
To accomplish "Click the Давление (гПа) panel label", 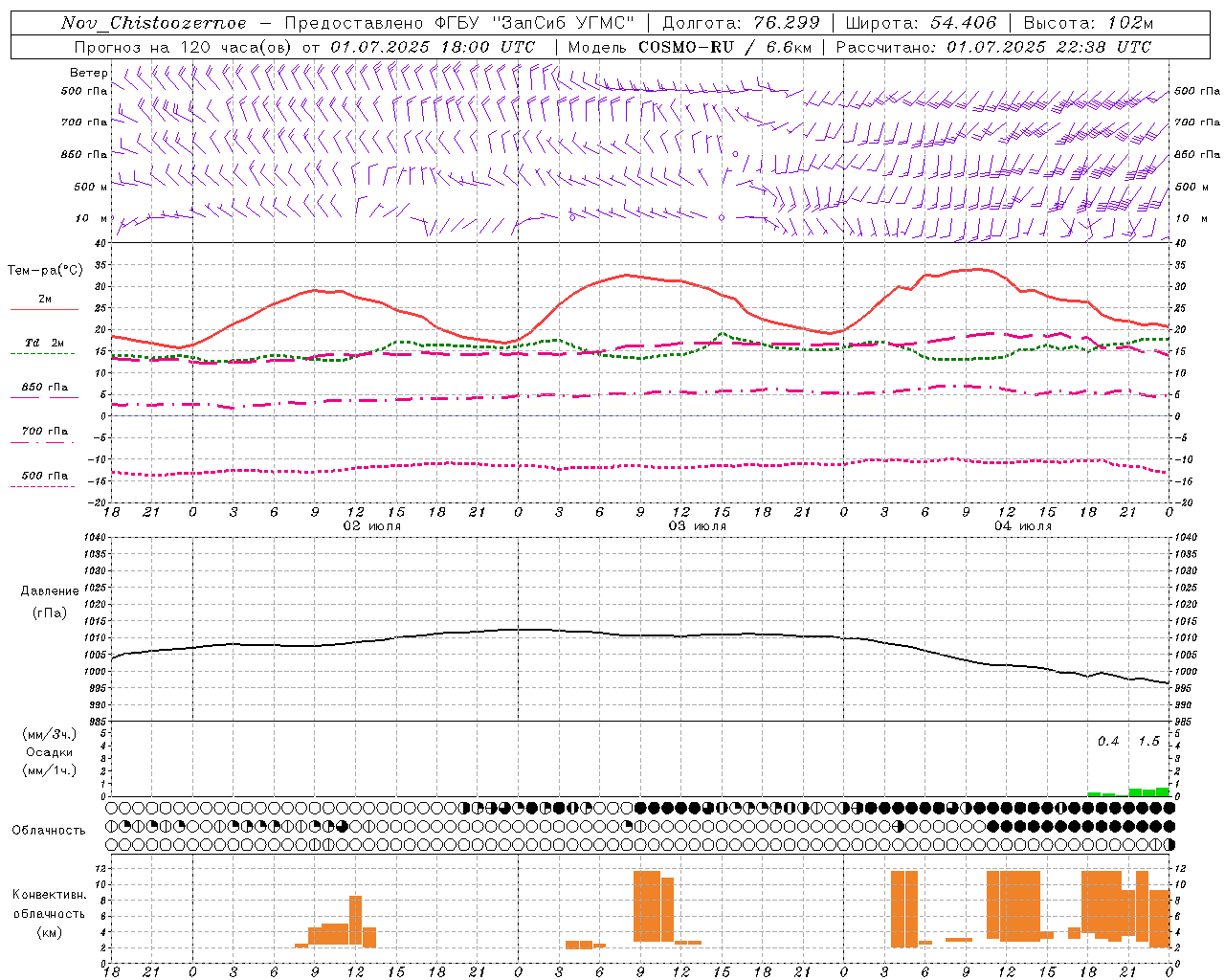I will click(x=50, y=602).
